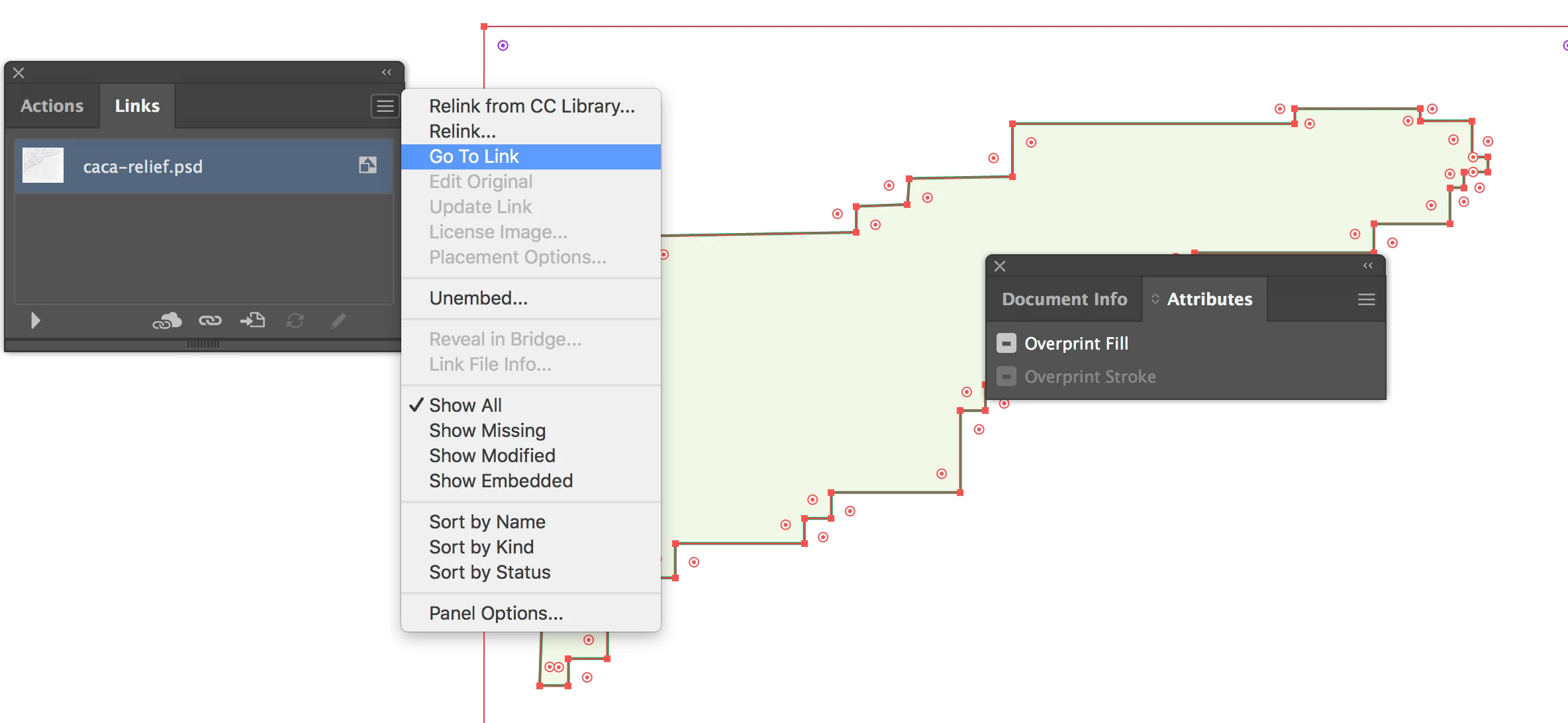Click the Go To Link icon
The width and height of the screenshot is (1568, 723).
[252, 321]
